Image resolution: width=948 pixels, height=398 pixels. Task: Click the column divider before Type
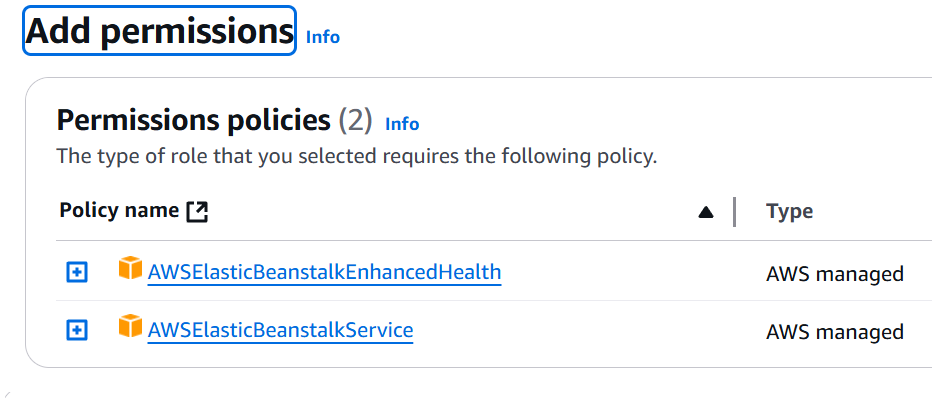[735, 212]
